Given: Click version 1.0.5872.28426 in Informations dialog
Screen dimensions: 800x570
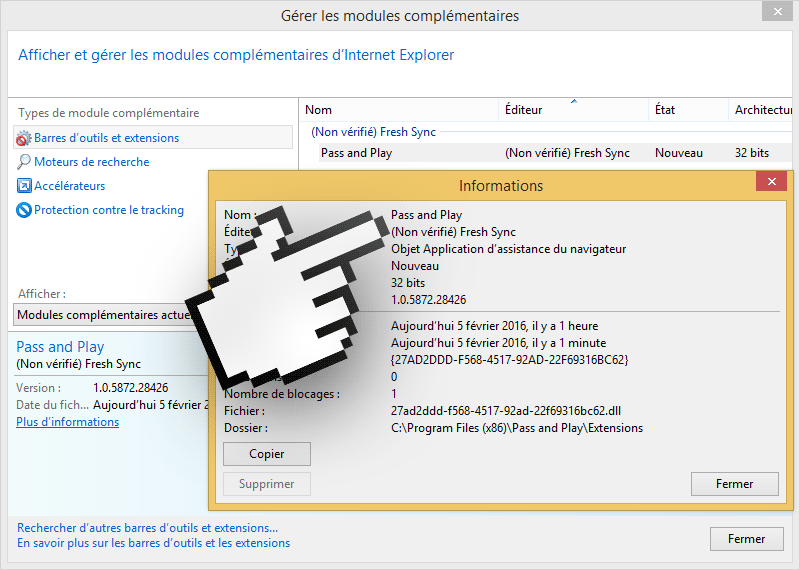Looking at the screenshot, I should (x=429, y=300).
